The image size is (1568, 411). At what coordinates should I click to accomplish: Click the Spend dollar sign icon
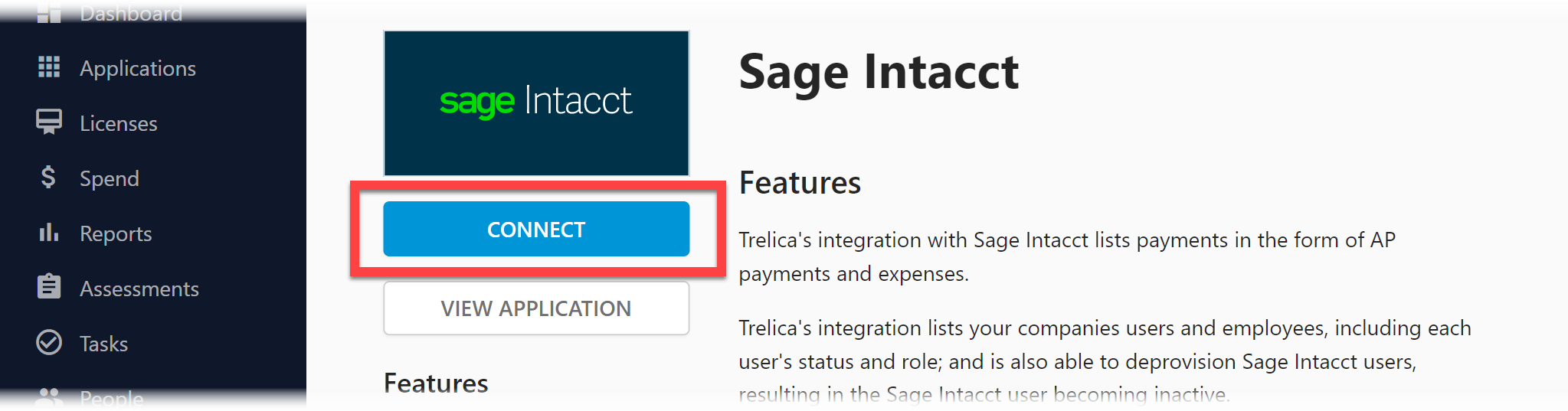click(x=48, y=178)
